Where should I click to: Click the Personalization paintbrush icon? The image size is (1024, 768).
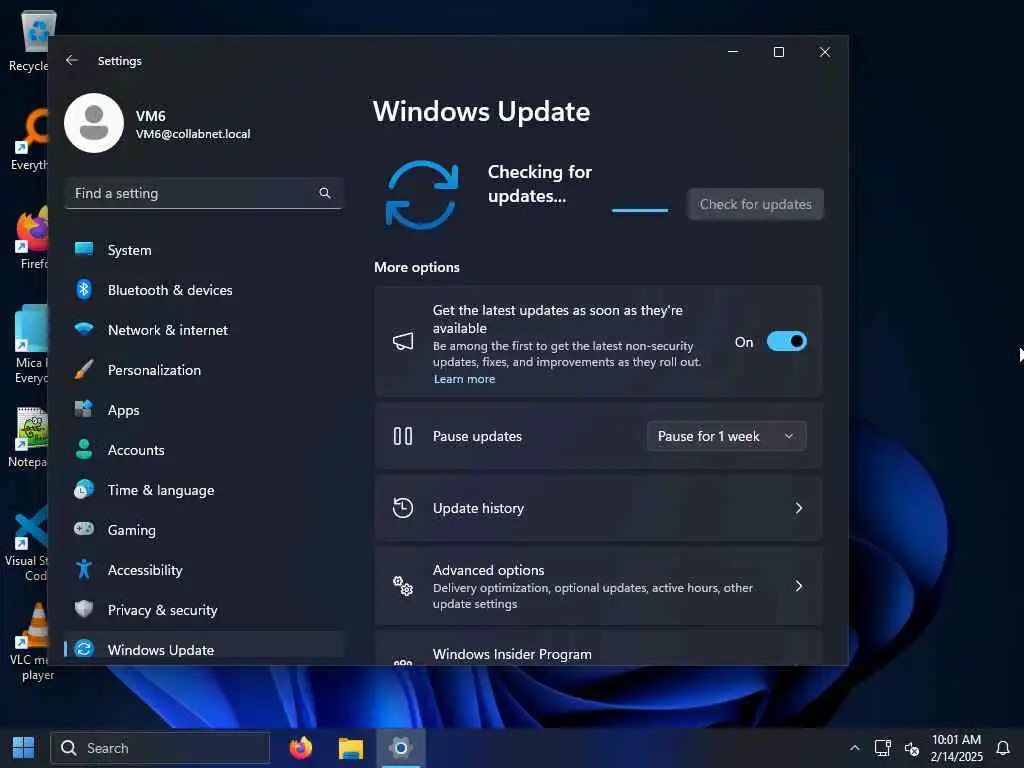click(84, 370)
